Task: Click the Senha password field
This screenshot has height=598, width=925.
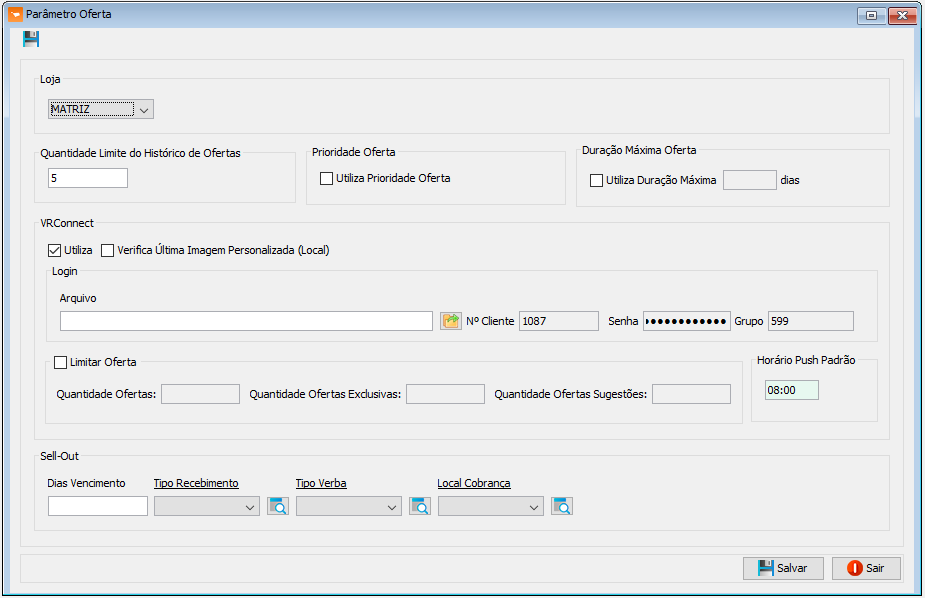Action: 687,321
